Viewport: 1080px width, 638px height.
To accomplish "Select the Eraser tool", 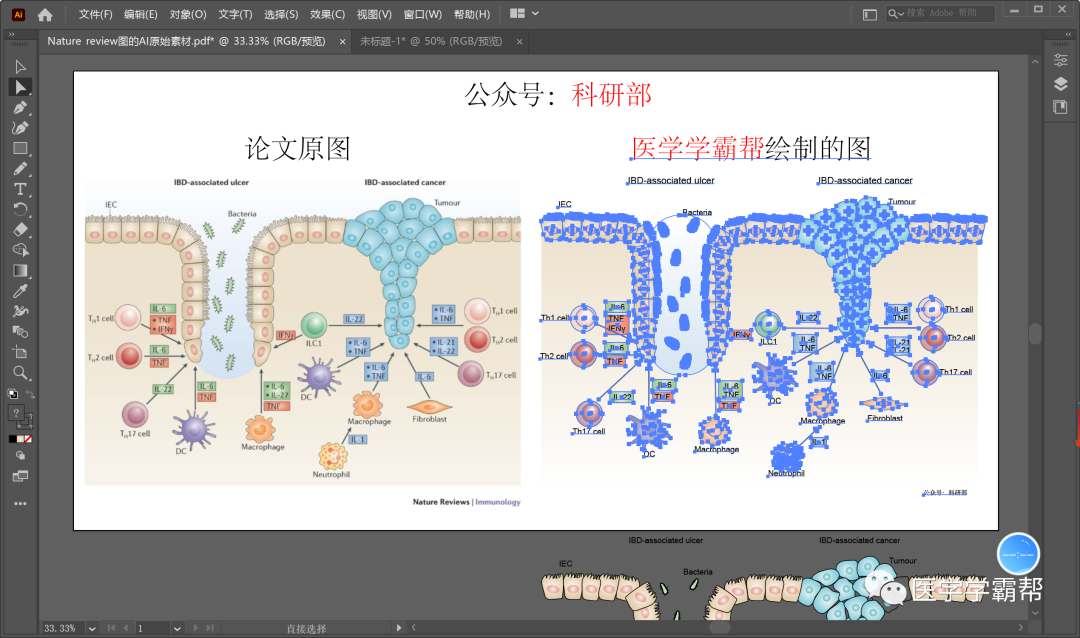I will point(20,229).
